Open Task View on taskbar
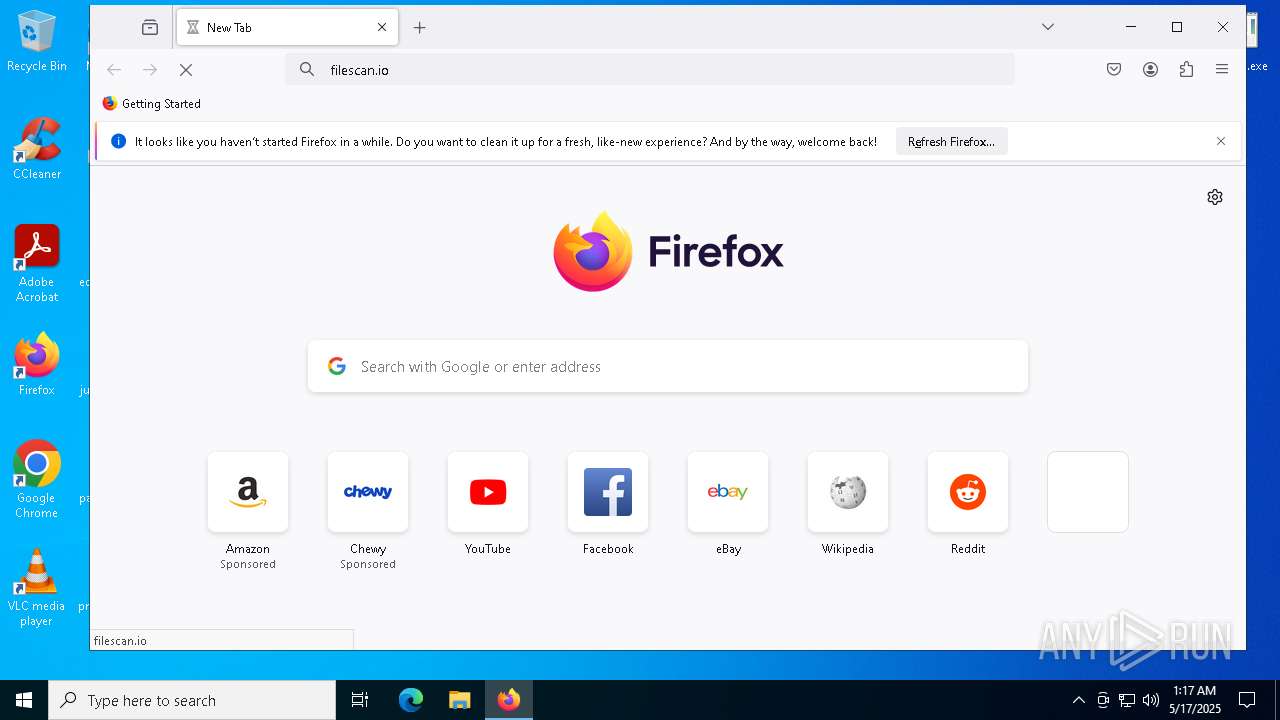The height and width of the screenshot is (720, 1280). (360, 700)
